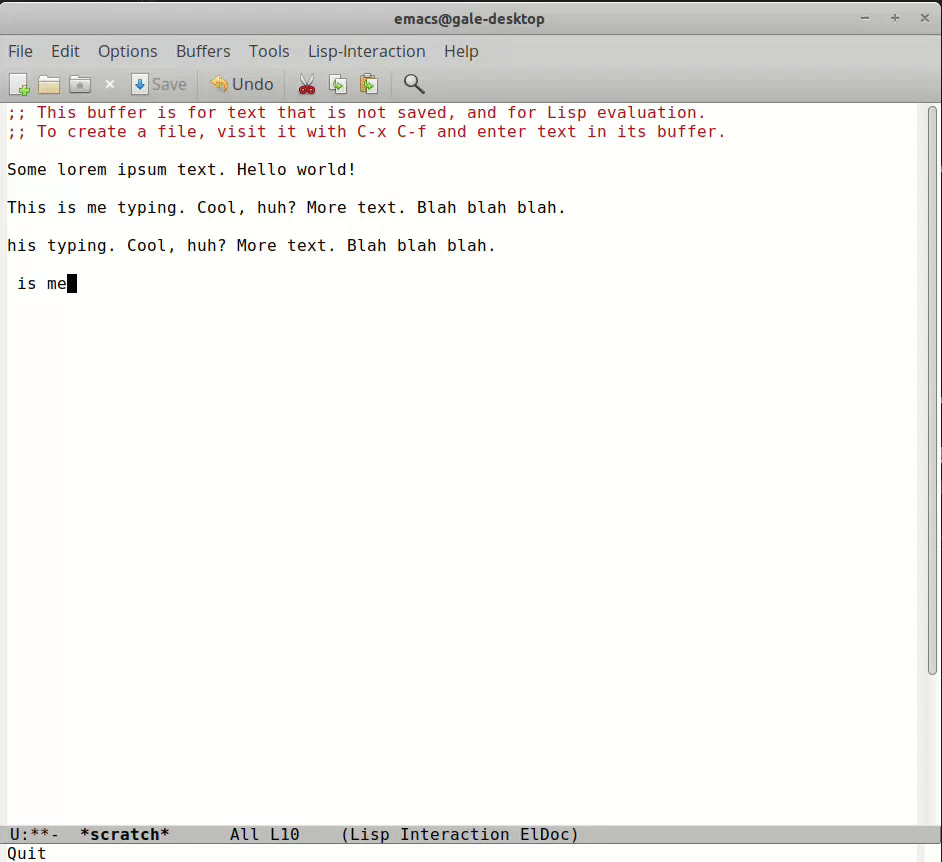Open the Options menu

pyautogui.click(x=127, y=51)
